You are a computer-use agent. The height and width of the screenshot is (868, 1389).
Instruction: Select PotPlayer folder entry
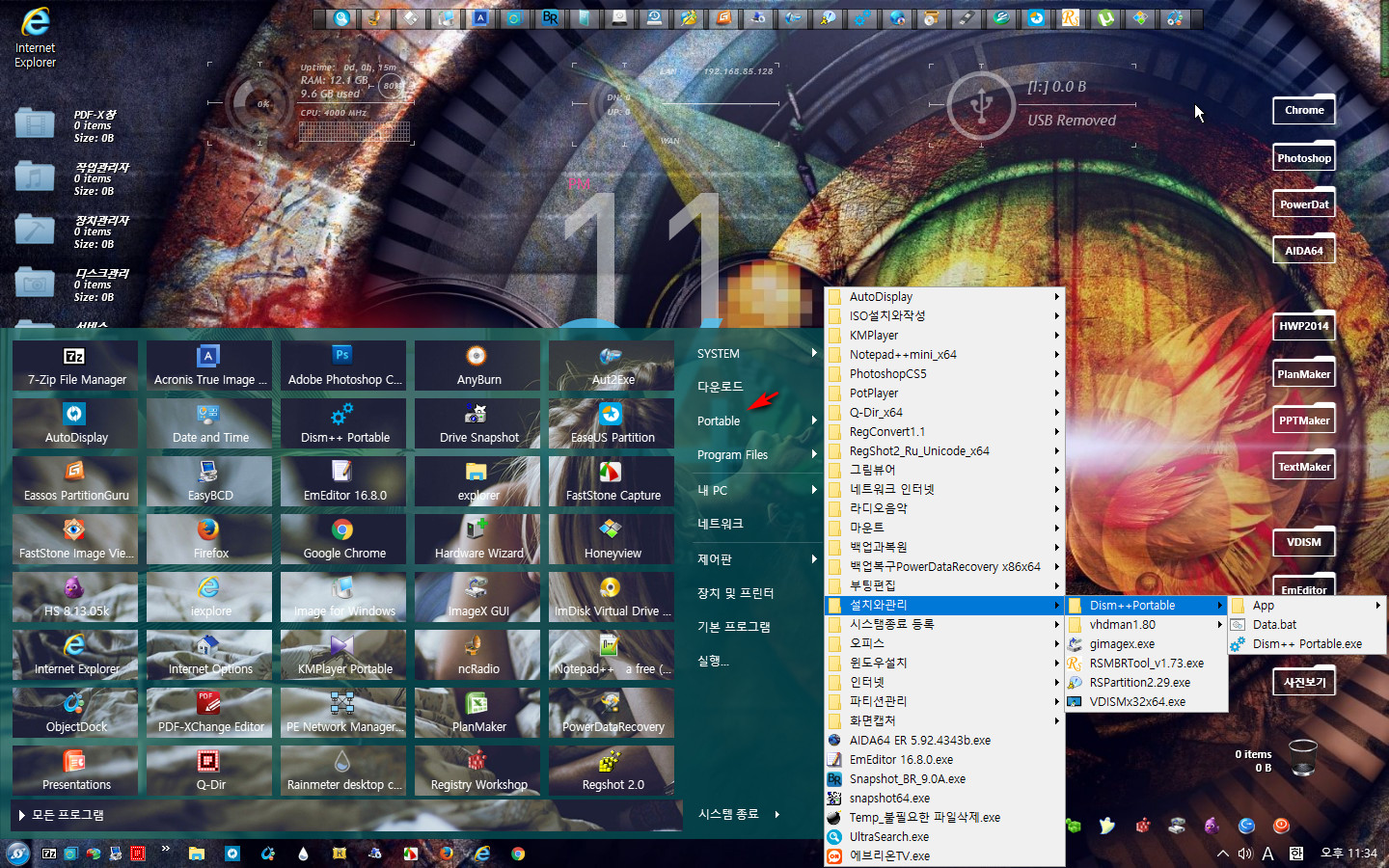pyautogui.click(x=944, y=393)
